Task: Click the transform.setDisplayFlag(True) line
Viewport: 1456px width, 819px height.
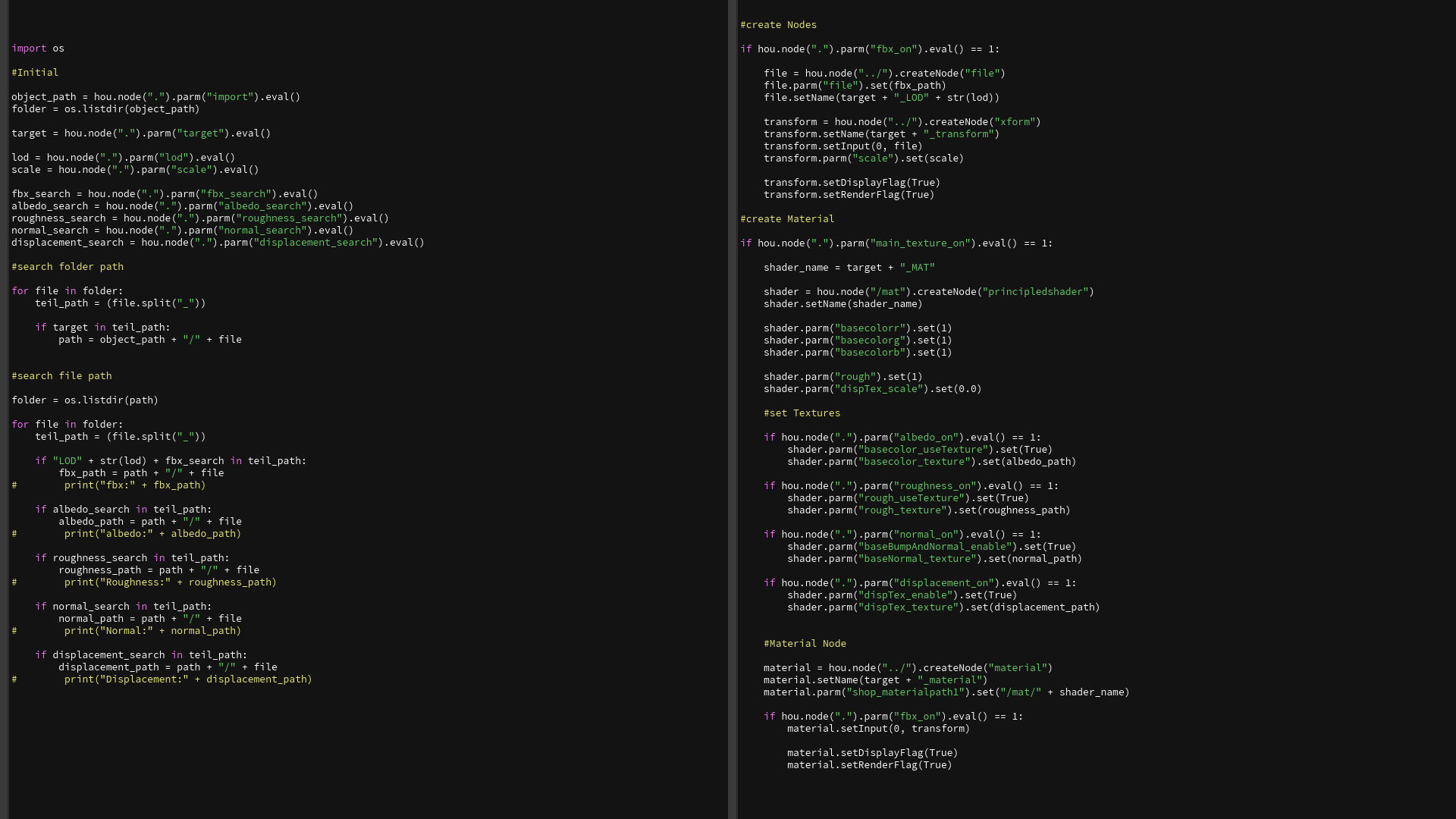Action: tap(852, 182)
